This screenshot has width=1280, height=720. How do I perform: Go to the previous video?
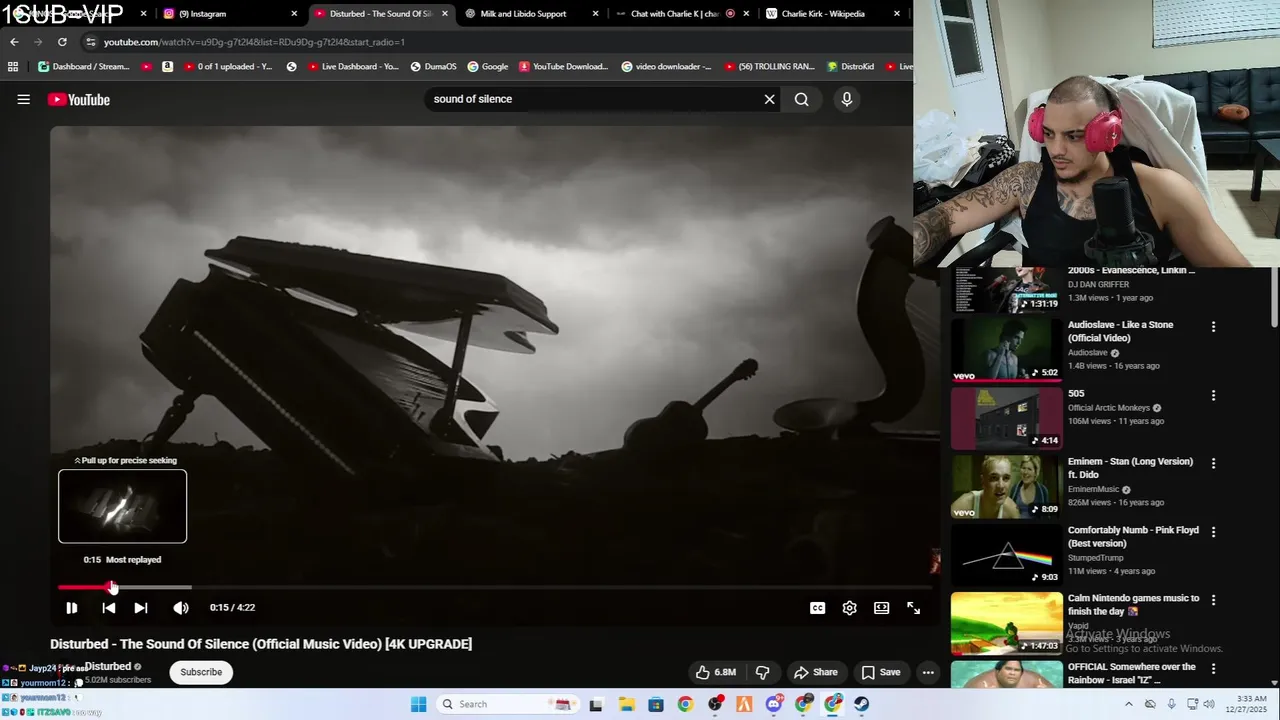[109, 608]
